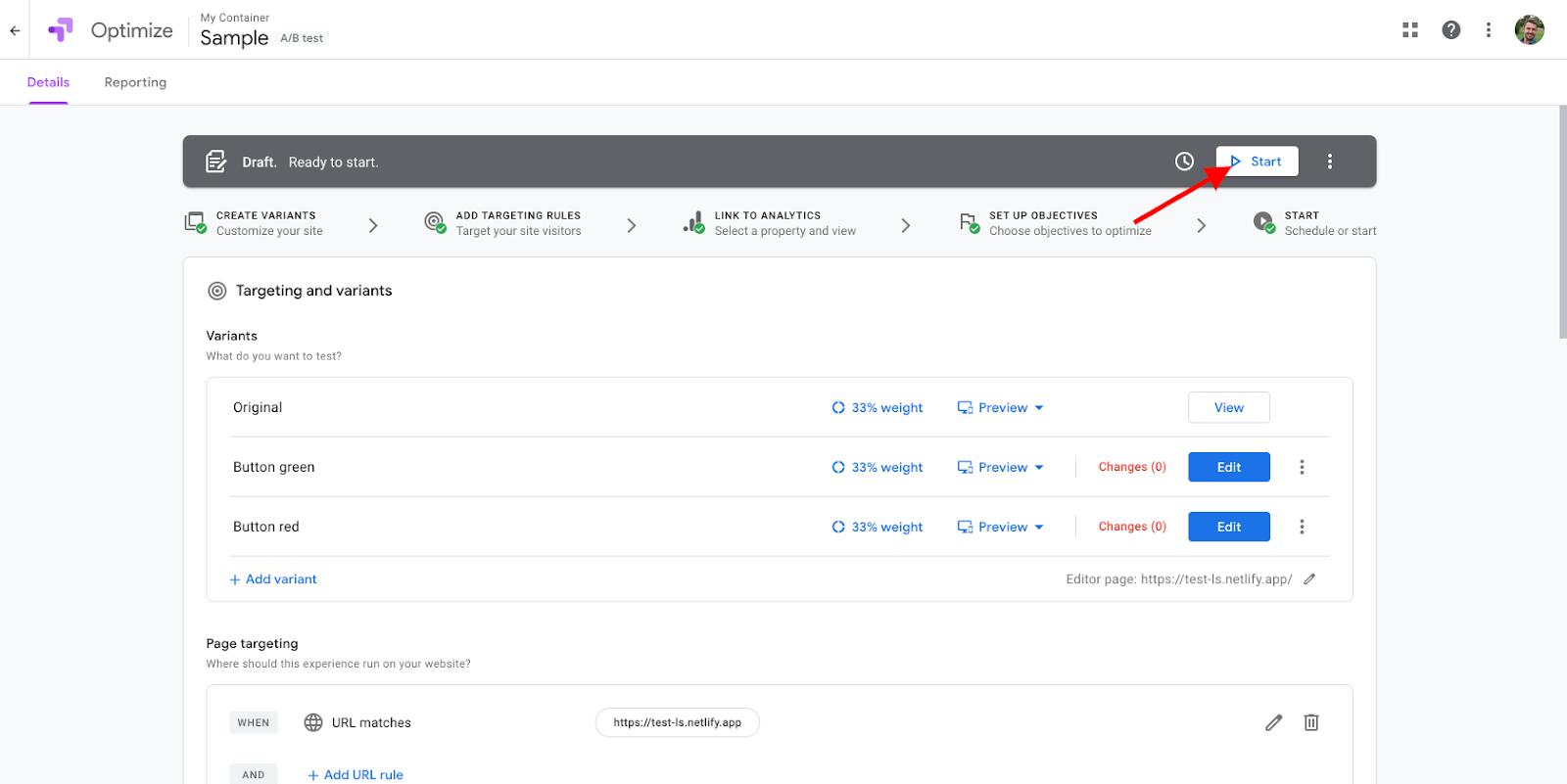The height and width of the screenshot is (784, 1567).
Task: Start the experiment
Action: point(1257,161)
